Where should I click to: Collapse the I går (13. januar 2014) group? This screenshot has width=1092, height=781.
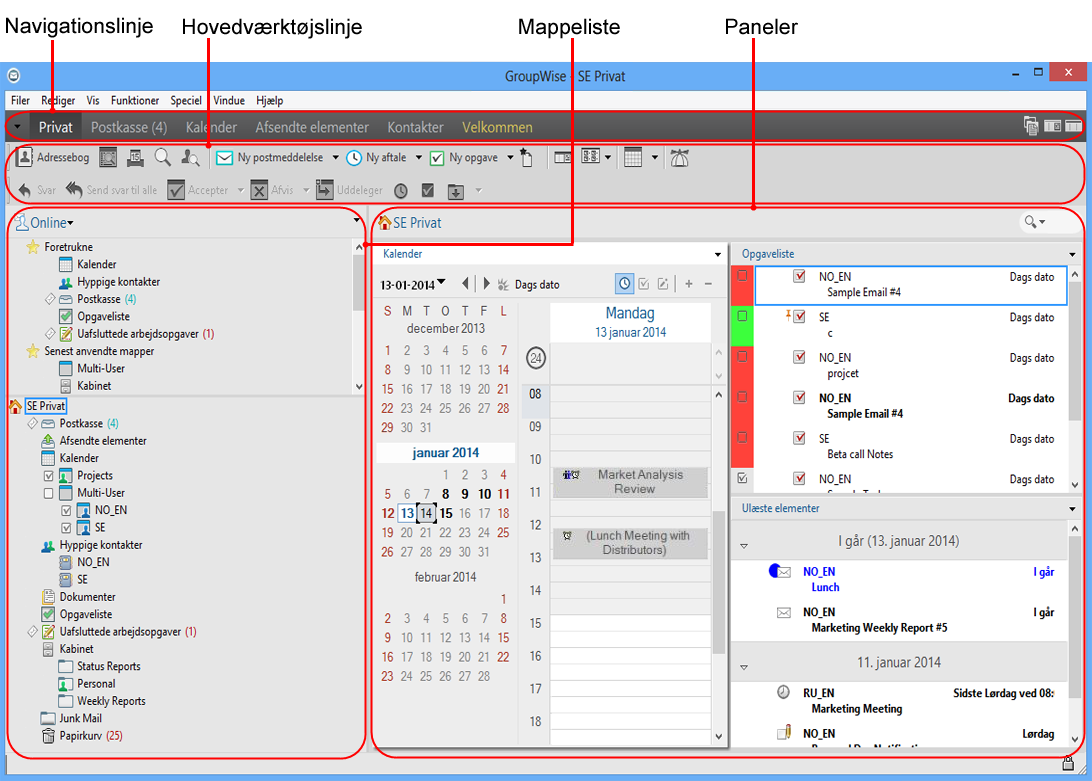coord(744,546)
